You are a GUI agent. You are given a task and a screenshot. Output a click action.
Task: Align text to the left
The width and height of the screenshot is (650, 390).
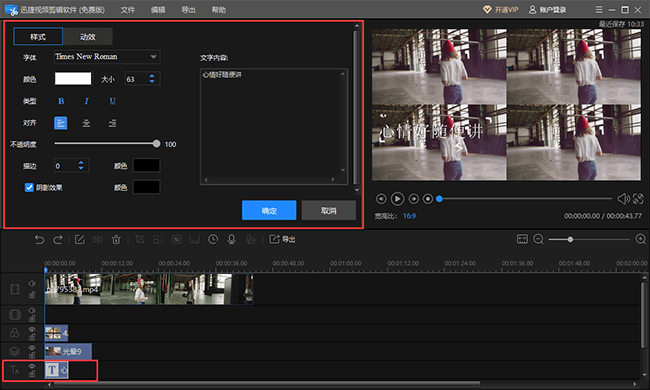tap(61, 123)
